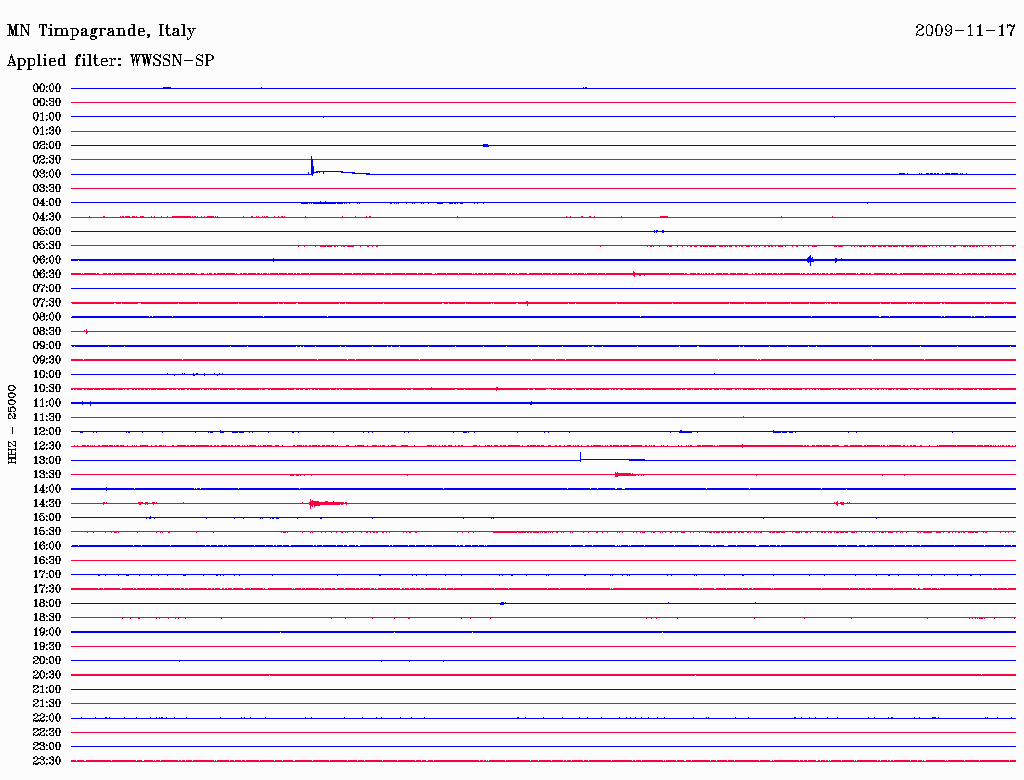Viewport: 1024px width, 780px height.
Task: Click the 01:30 time label
Action: coord(47,131)
